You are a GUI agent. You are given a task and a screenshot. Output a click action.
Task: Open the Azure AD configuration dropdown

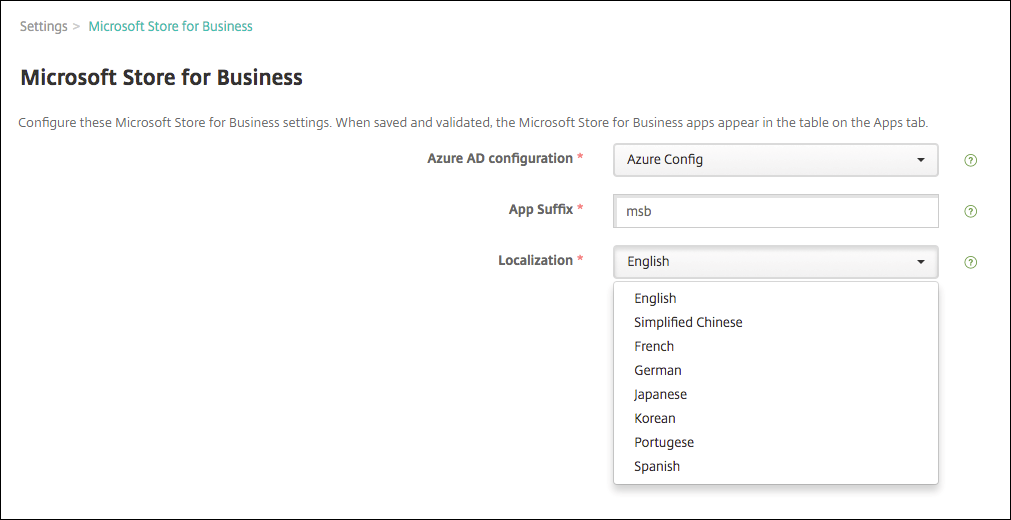point(774,160)
